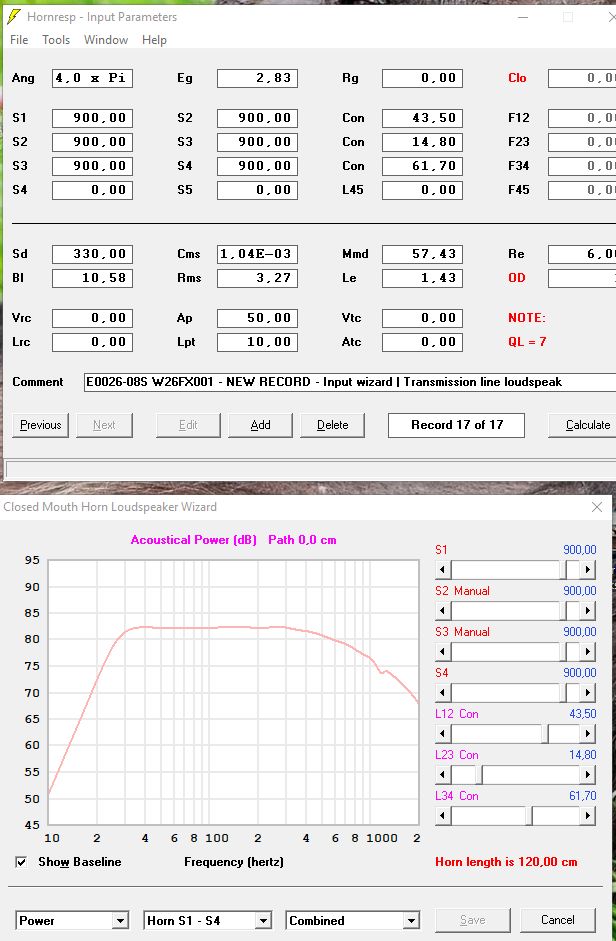Click the red OD label
The width and height of the screenshot is (616, 941).
point(516,278)
